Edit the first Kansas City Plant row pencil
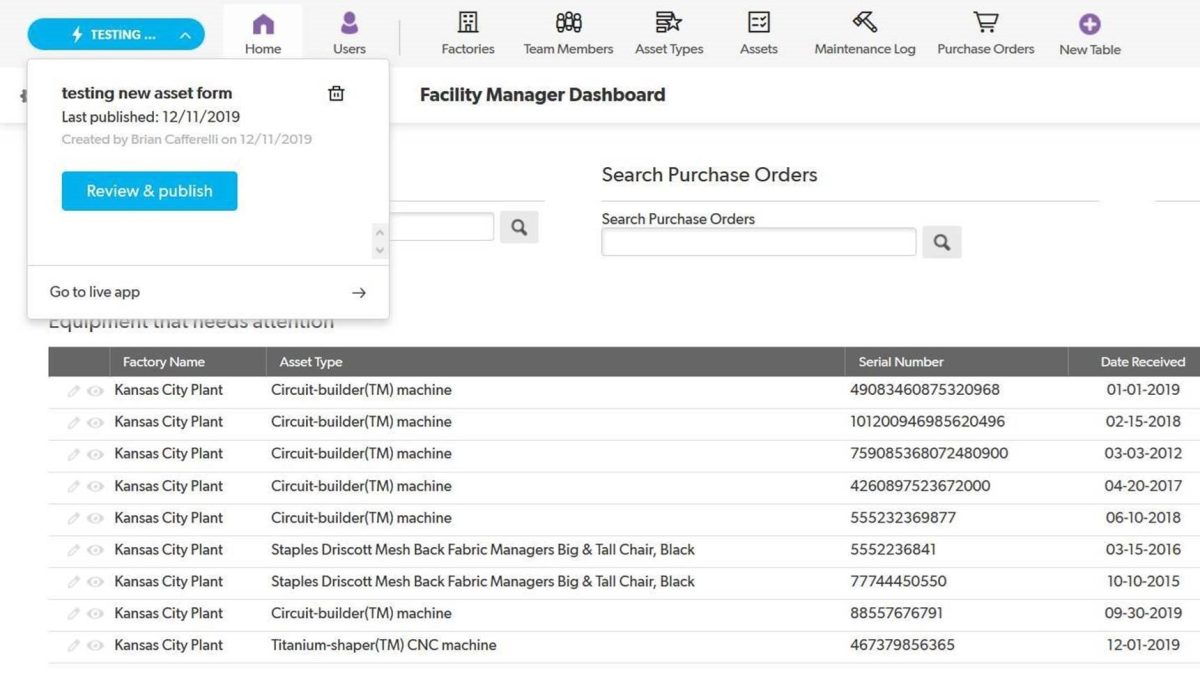This screenshot has height=676, width=1200. pos(75,390)
